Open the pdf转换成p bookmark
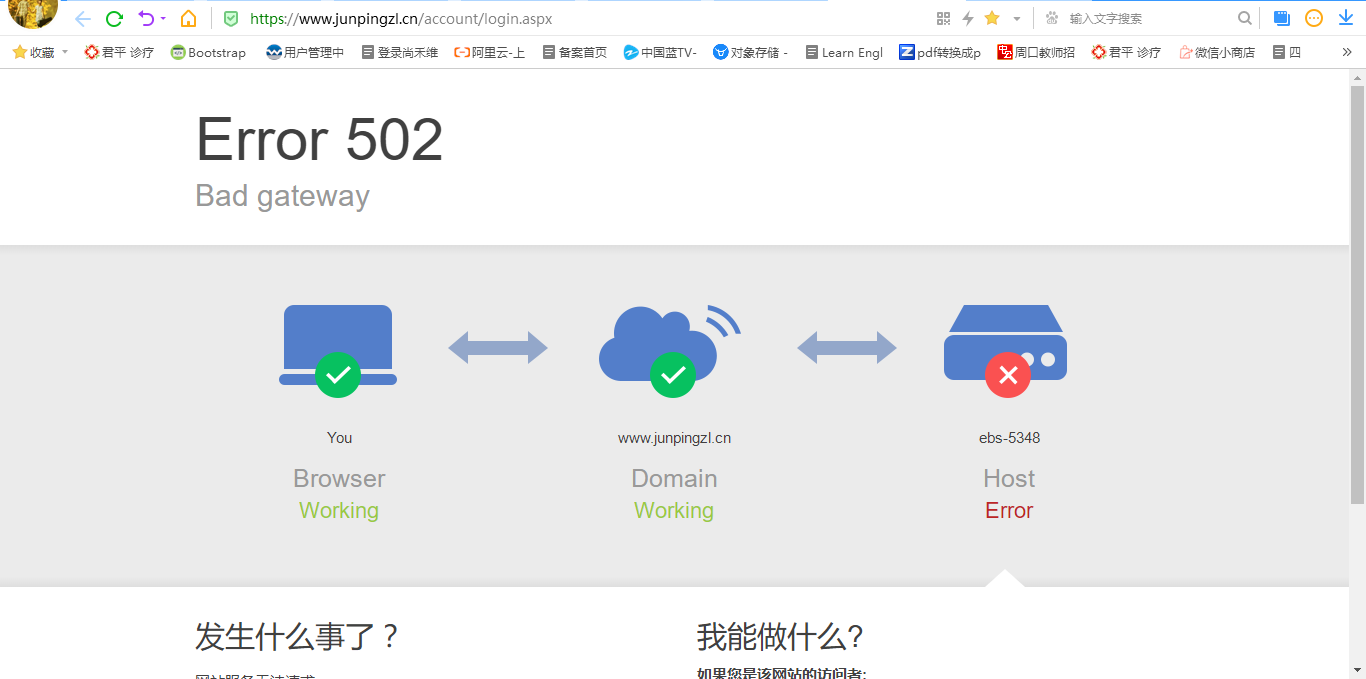1366x679 pixels. tap(940, 52)
